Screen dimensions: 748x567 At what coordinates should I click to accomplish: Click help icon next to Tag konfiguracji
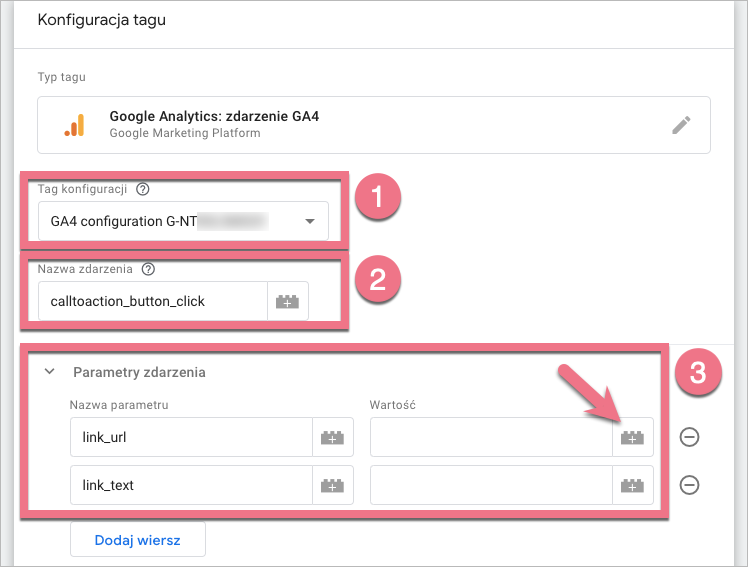(x=142, y=189)
